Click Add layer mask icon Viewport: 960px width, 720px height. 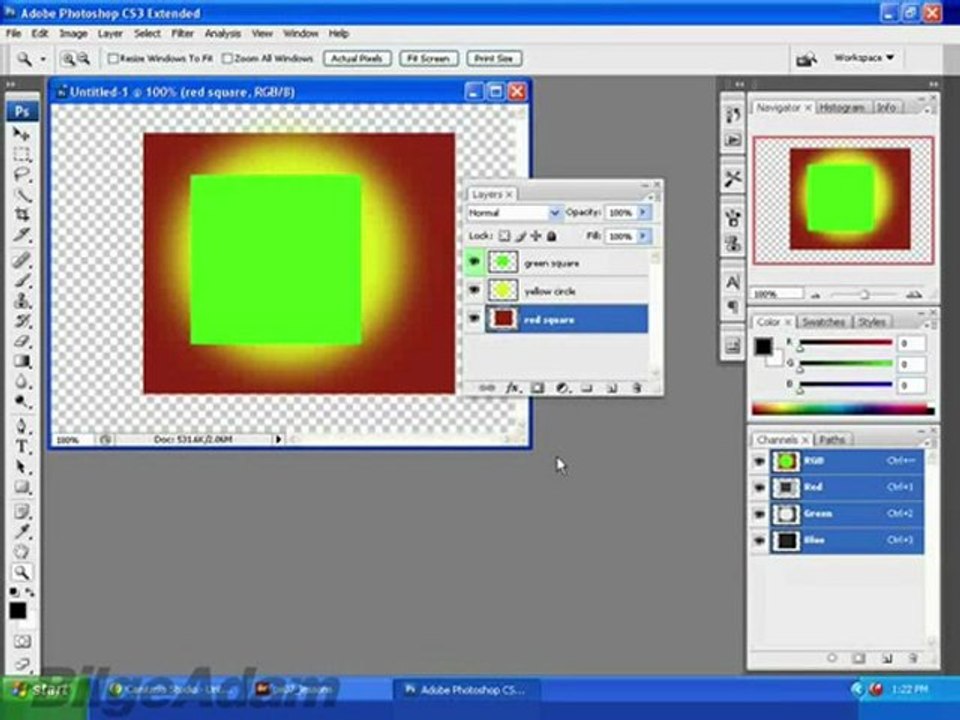point(537,388)
